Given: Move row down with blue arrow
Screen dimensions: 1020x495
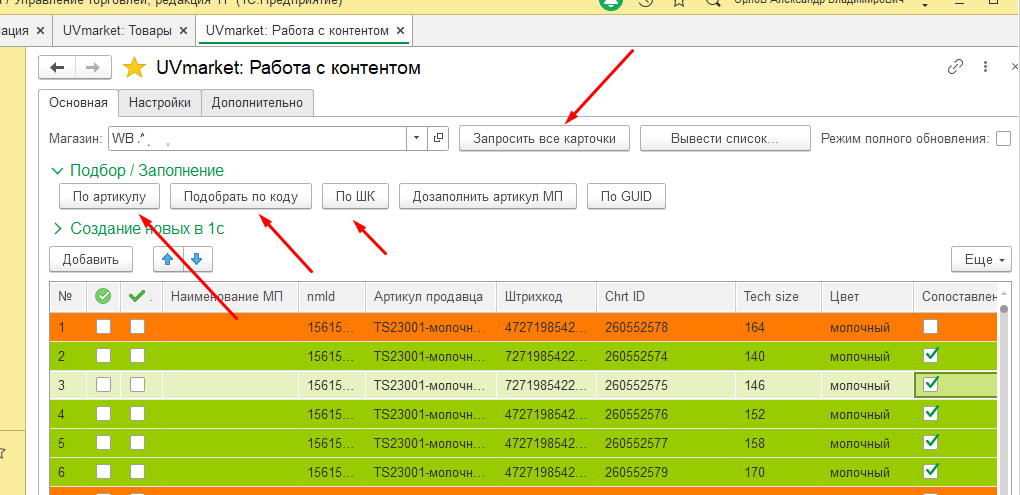Looking at the screenshot, I should [198, 260].
